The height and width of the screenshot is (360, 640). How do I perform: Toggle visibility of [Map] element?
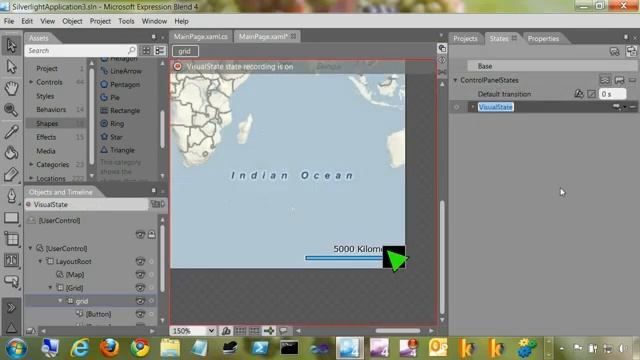click(140, 274)
